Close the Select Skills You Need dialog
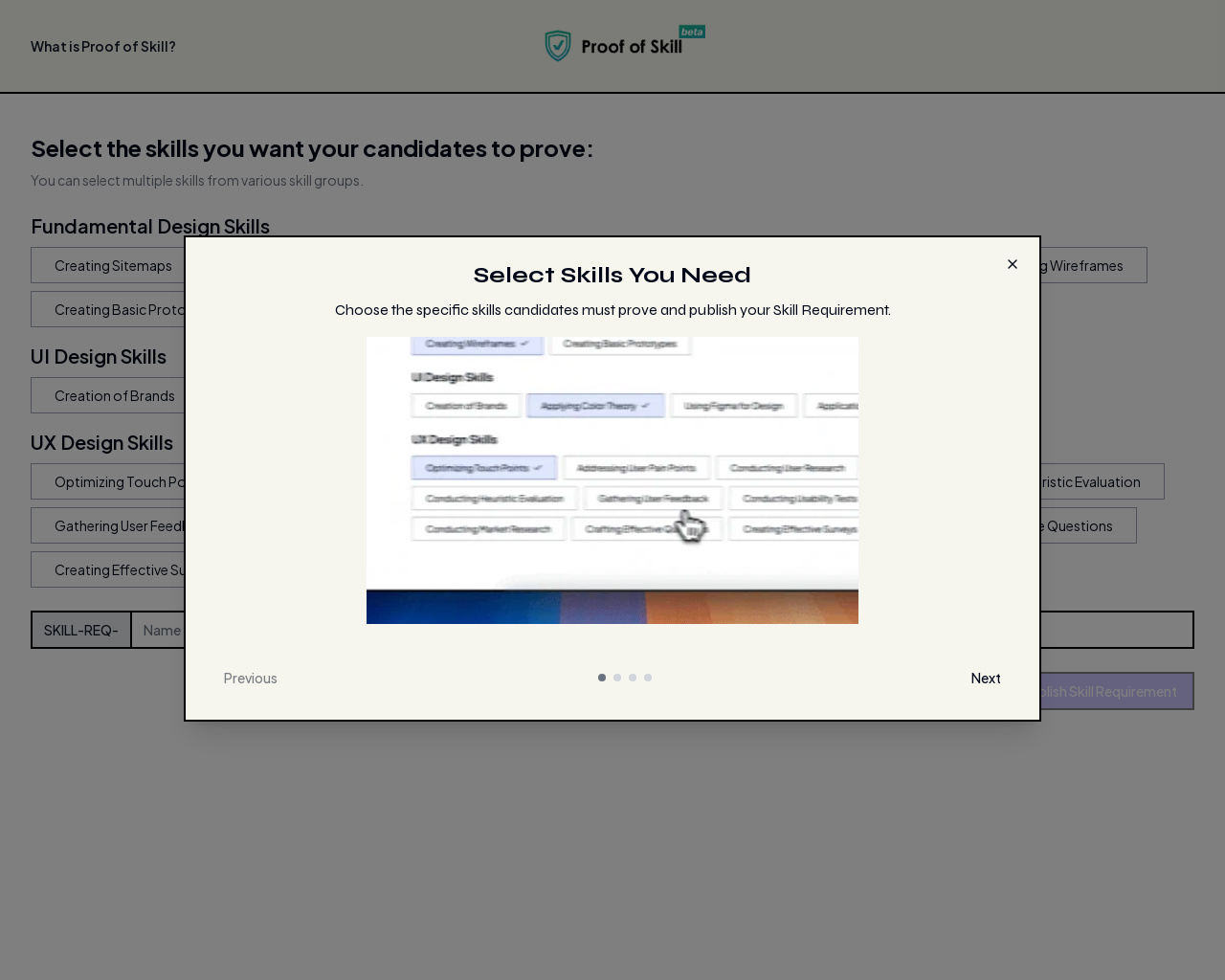 (x=1012, y=264)
